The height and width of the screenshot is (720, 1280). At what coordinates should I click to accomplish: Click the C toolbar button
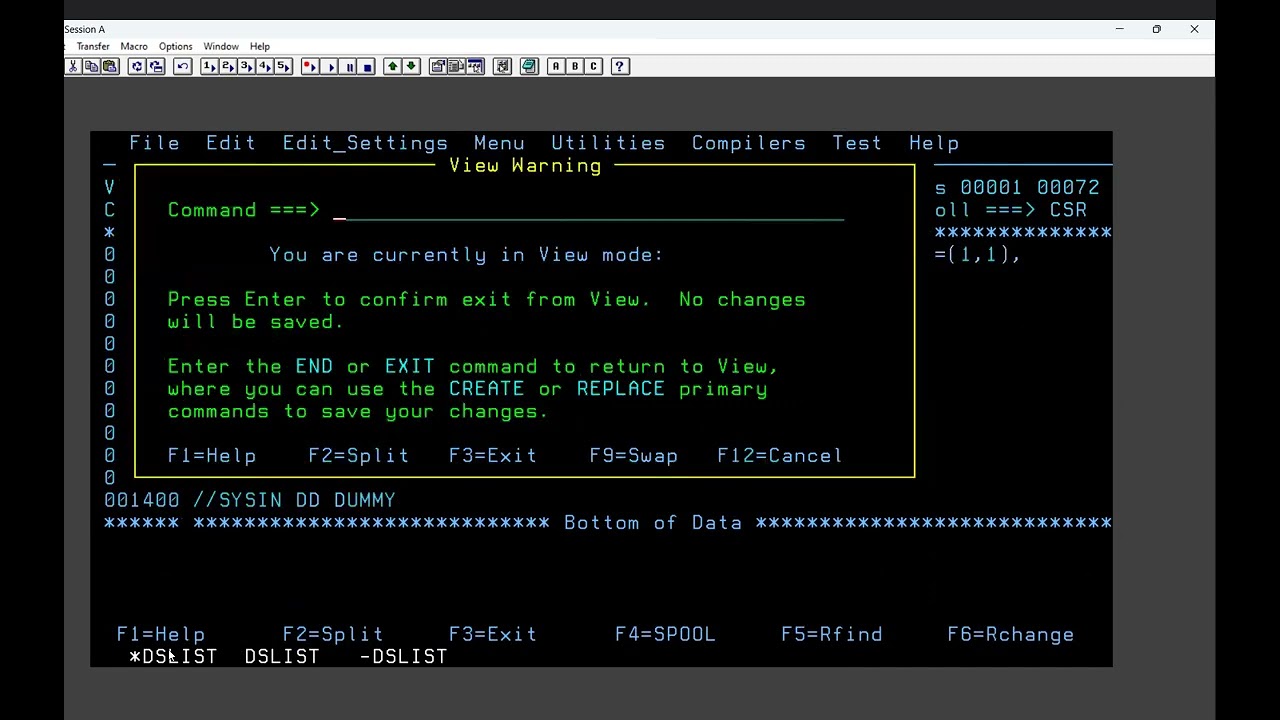pos(593,66)
